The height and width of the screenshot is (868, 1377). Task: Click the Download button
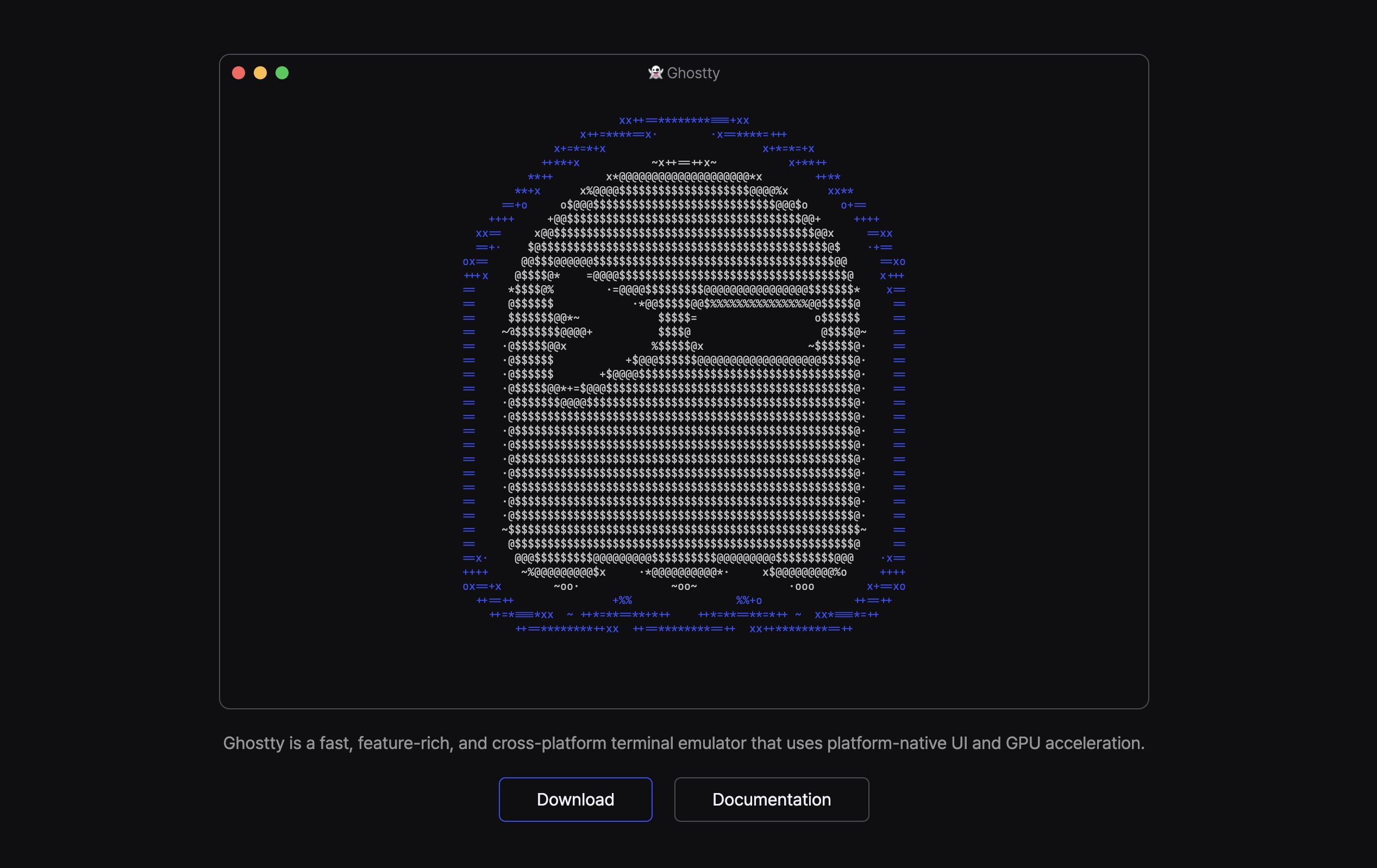[x=575, y=799]
